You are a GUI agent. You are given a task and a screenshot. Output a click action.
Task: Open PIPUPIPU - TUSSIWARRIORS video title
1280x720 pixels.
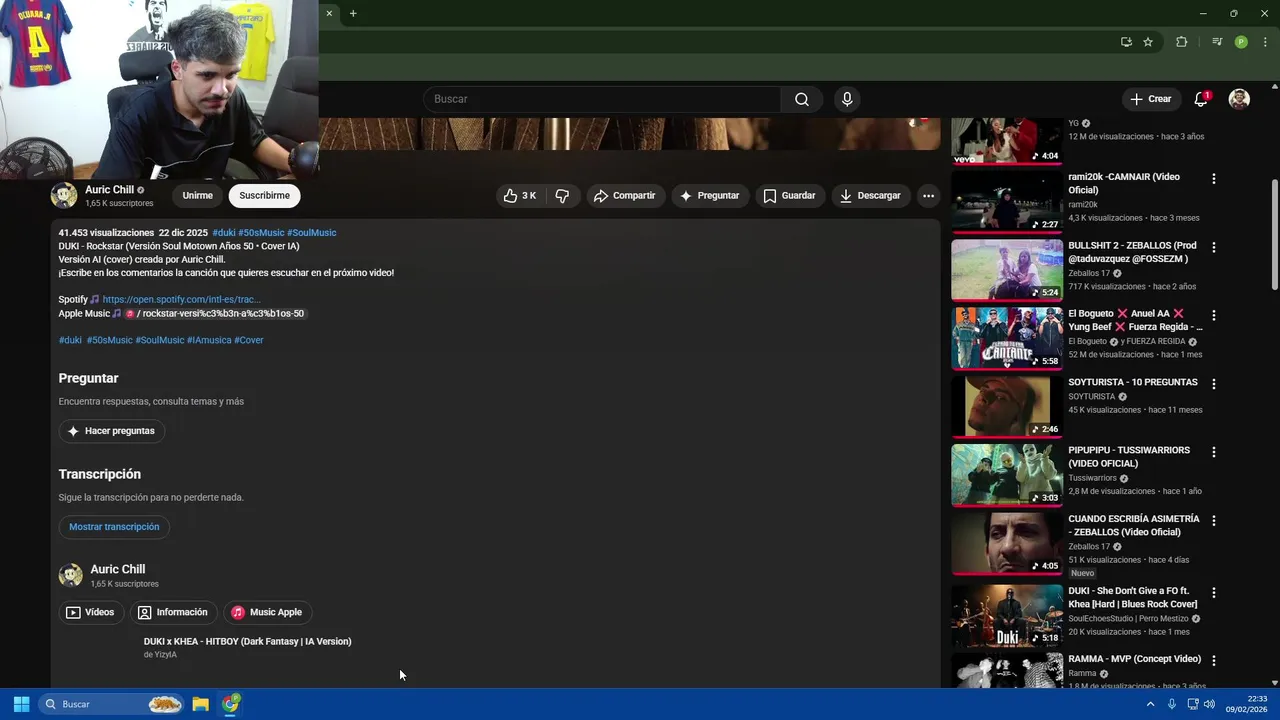[x=1129, y=457]
